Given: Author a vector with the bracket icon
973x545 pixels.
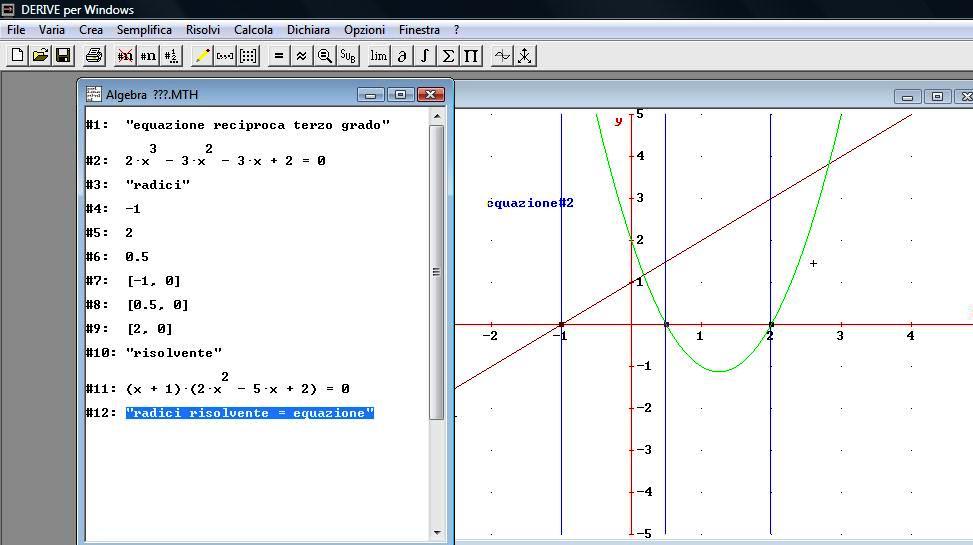Looking at the screenshot, I should 225,56.
